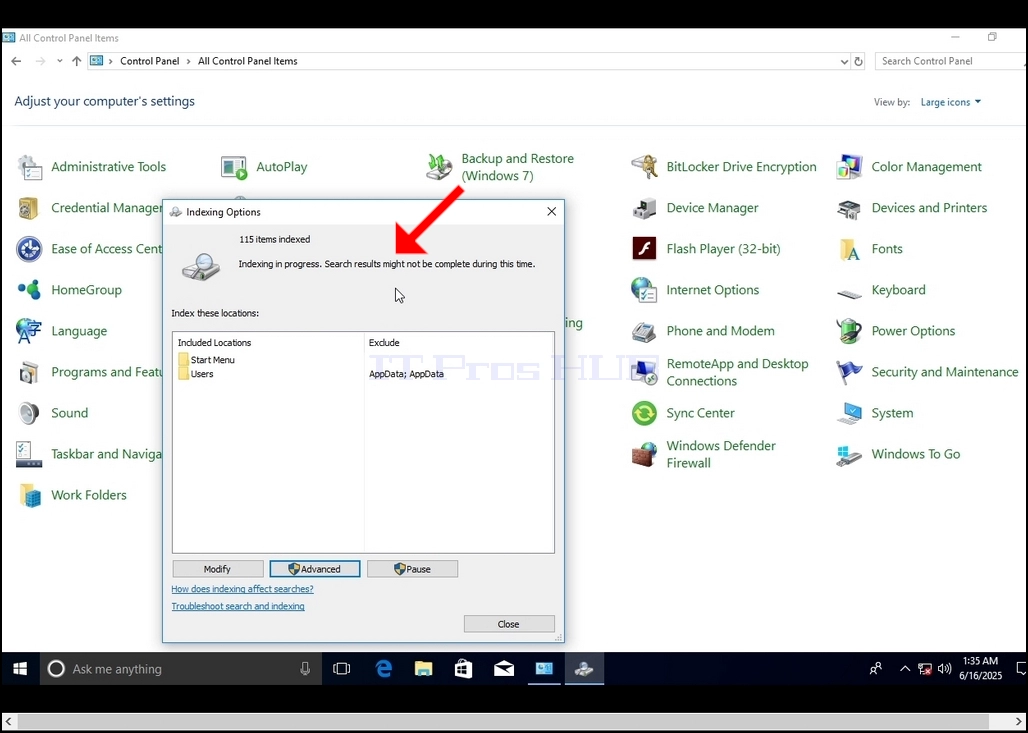
Task: Click the volume speaker tray icon
Action: [x=944, y=669]
